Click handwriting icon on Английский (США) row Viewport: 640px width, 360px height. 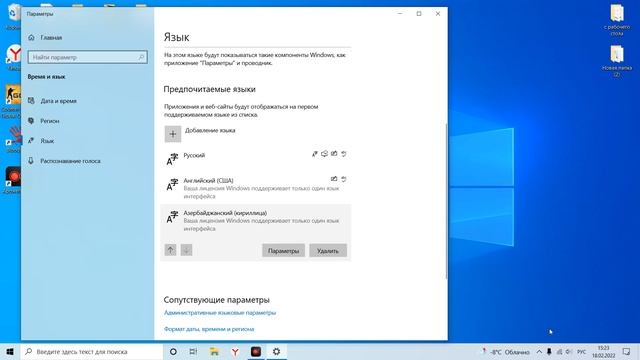click(x=334, y=179)
